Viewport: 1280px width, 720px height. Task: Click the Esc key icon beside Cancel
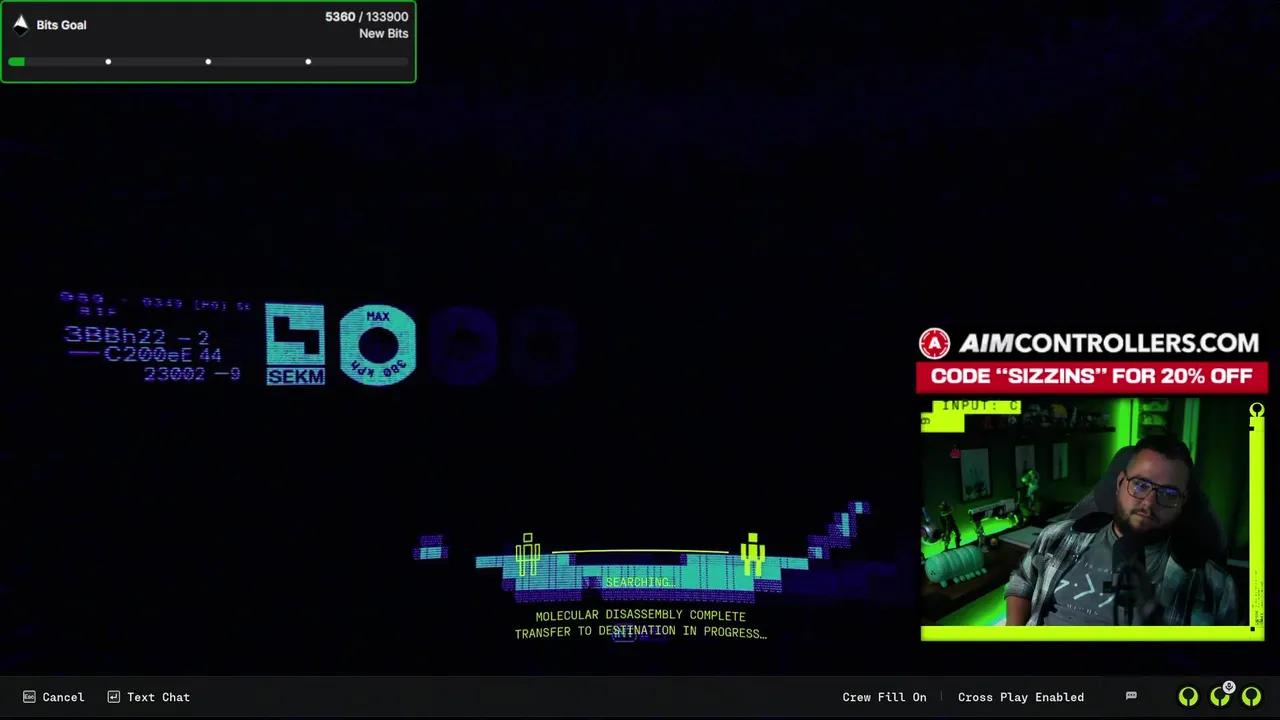pos(29,697)
